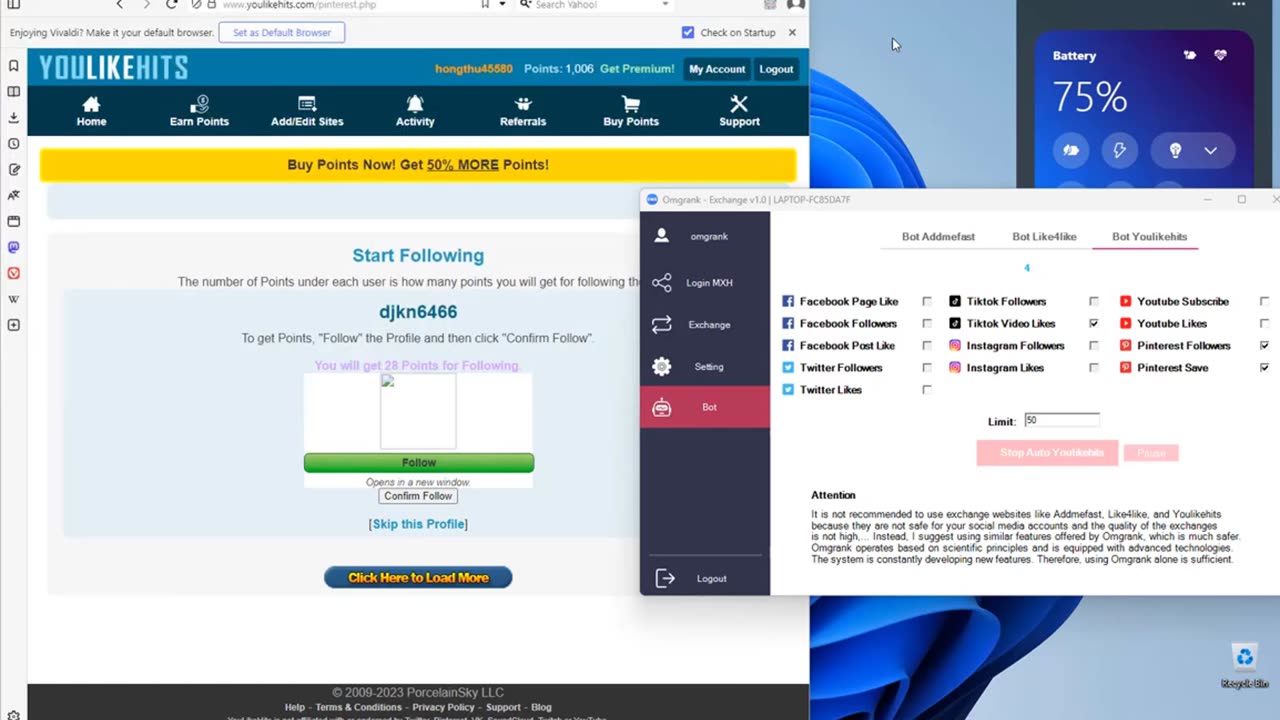Uncheck Pinterest Save checkbox
Image resolution: width=1280 pixels, height=720 pixels.
(1265, 367)
